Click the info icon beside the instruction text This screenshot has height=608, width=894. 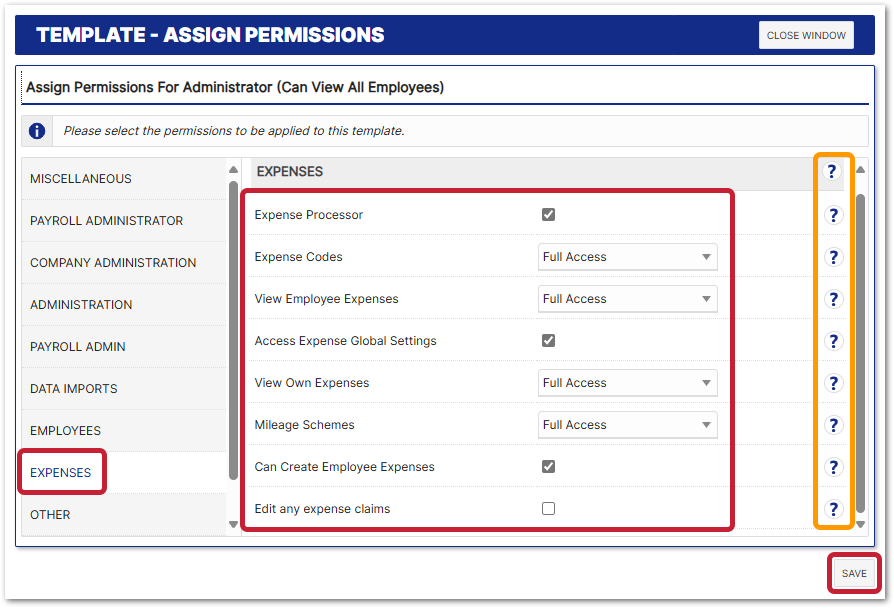(x=37, y=131)
